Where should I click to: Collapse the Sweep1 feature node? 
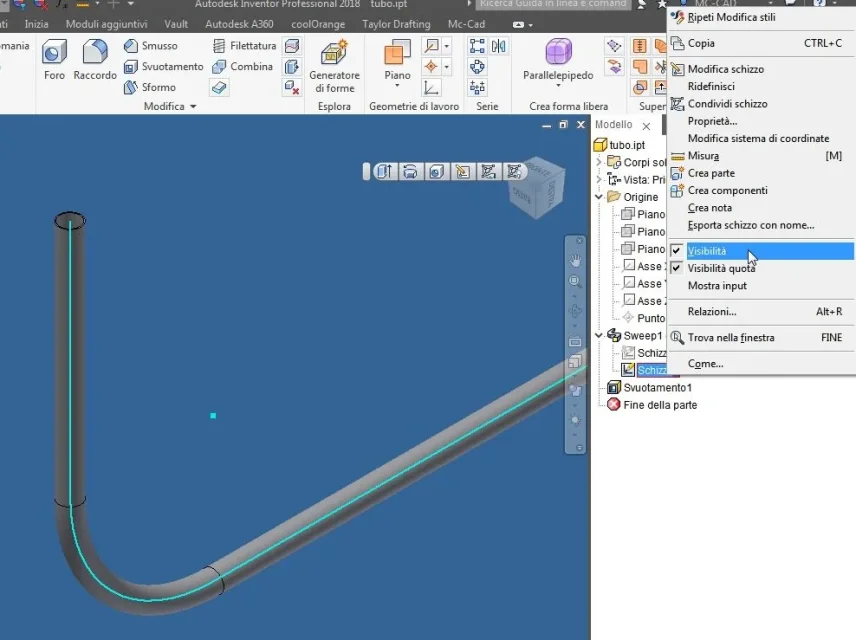point(599,335)
